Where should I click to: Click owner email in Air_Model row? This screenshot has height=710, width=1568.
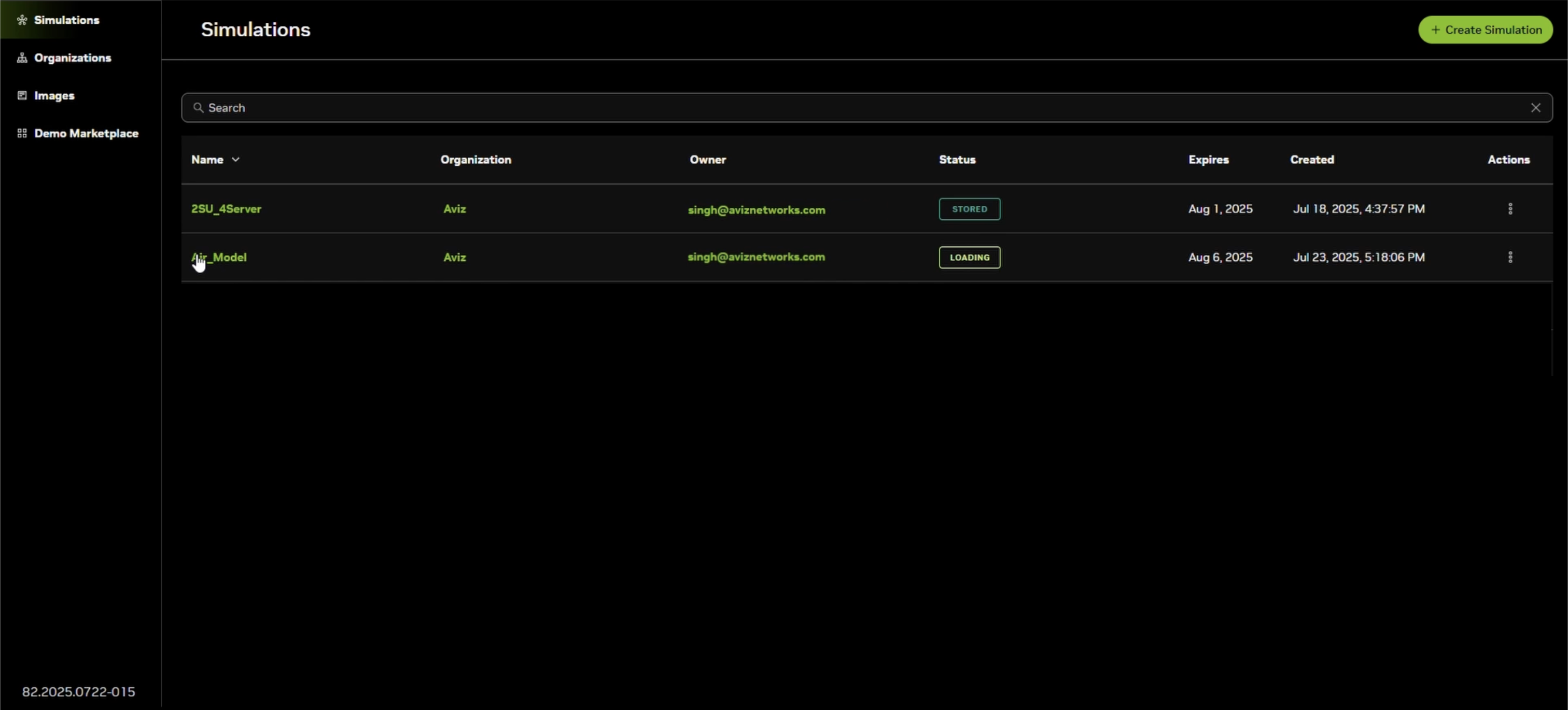756,258
